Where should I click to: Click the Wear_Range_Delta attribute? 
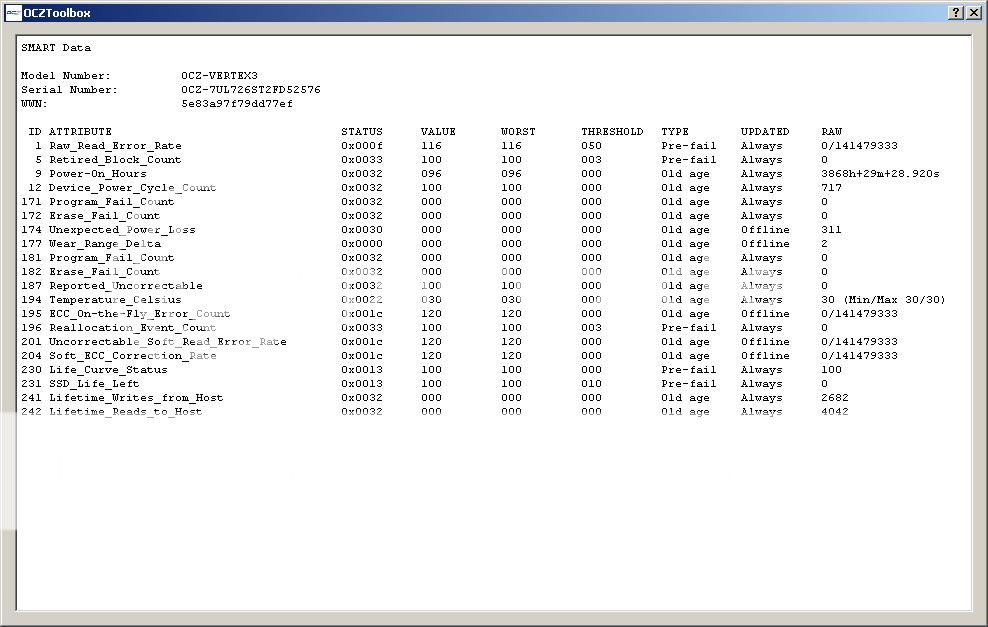coord(105,243)
